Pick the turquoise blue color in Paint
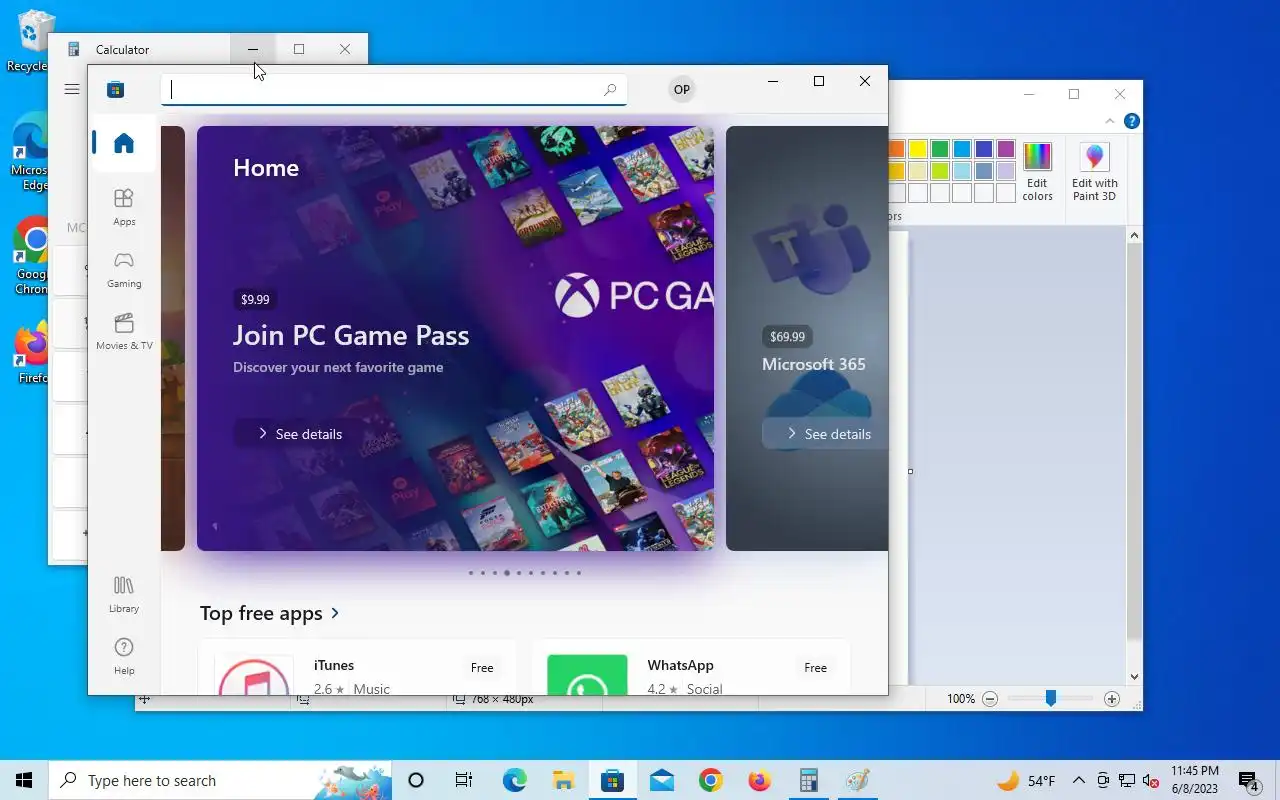 (962, 149)
